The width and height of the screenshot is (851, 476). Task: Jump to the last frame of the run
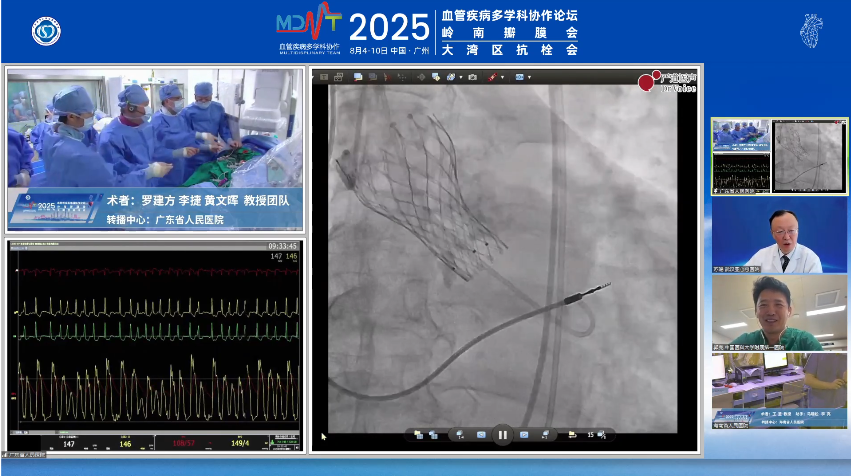pos(545,435)
